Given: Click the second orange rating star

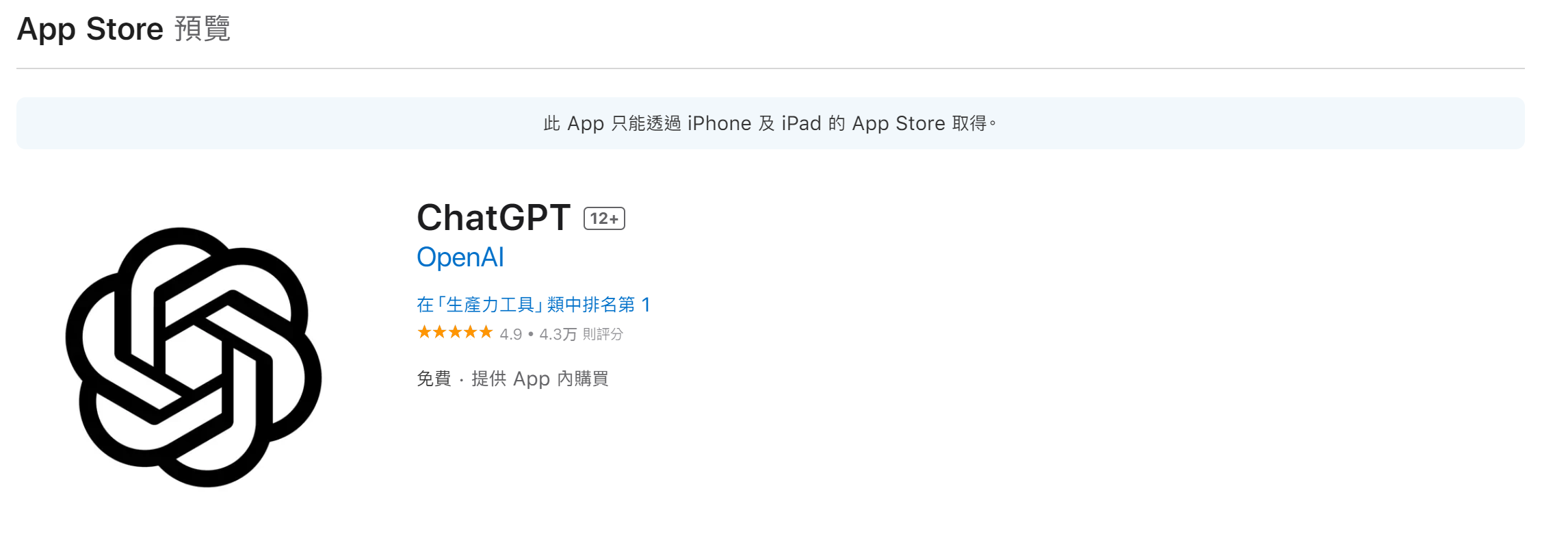Looking at the screenshot, I should coord(439,333).
